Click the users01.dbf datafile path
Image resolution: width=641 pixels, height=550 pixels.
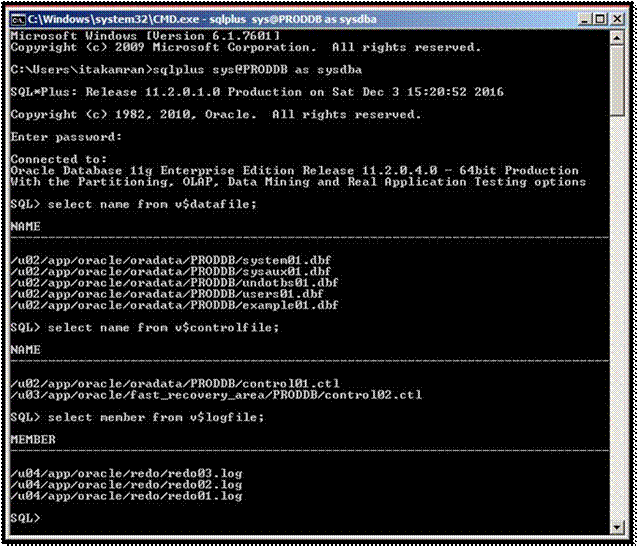(167, 294)
